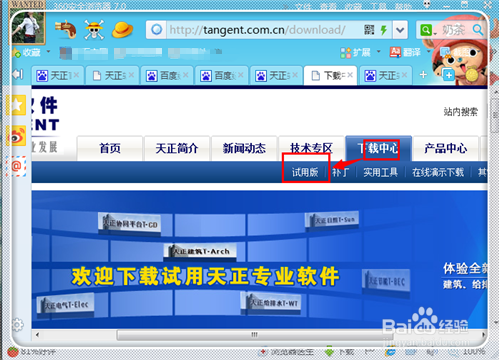Click the horizontal scrollbar left arrow
This screenshot has height=360, width=499.
coord(37,335)
